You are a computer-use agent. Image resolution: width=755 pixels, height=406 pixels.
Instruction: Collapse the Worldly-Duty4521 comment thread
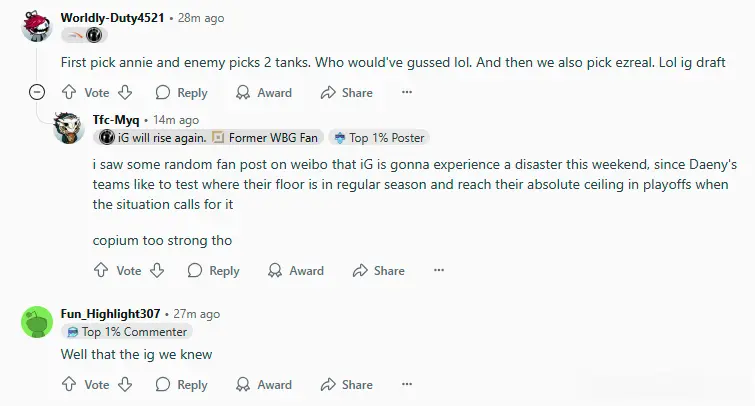(x=37, y=92)
